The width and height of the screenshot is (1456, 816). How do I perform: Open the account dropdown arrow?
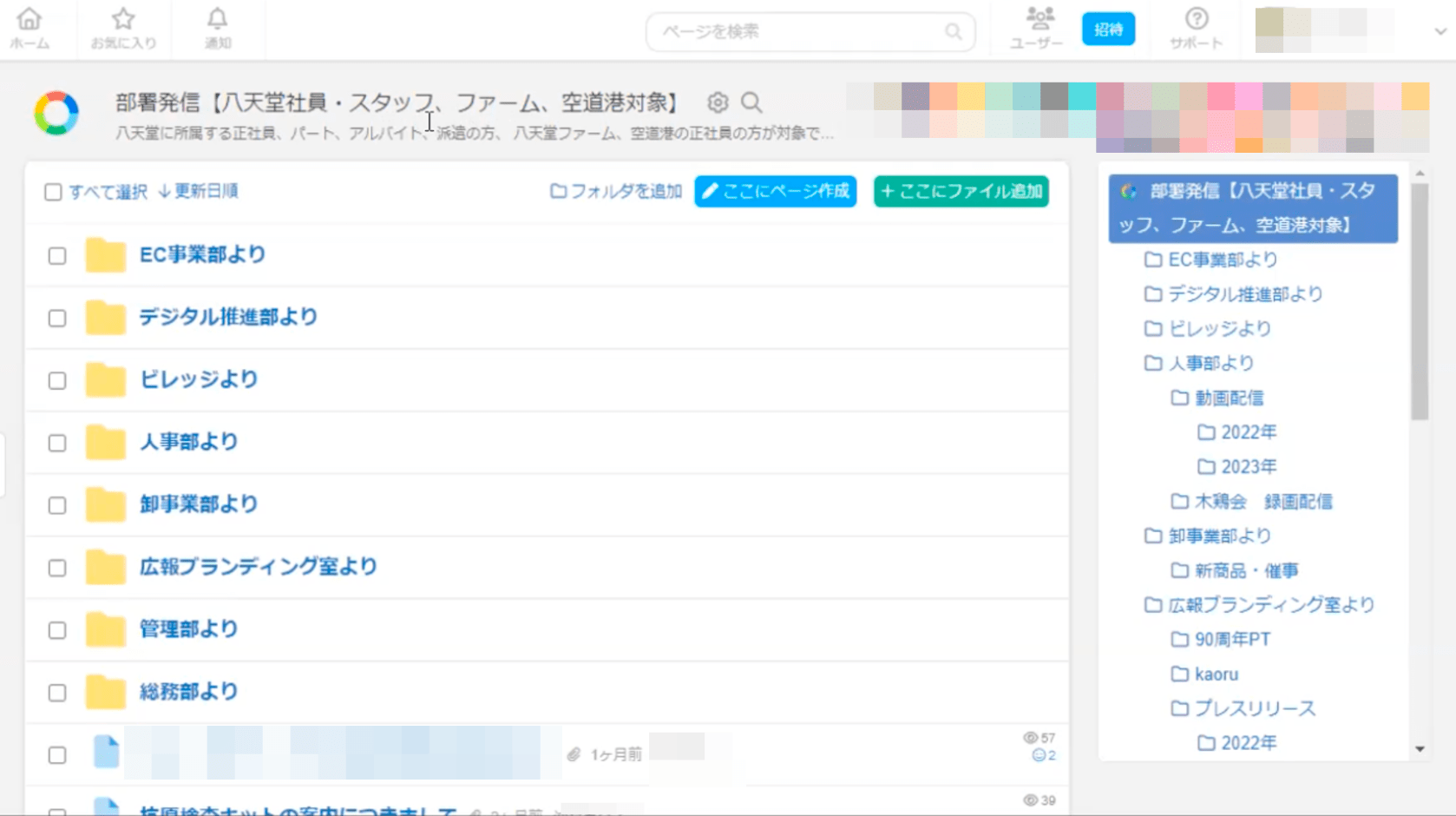[x=1440, y=31]
